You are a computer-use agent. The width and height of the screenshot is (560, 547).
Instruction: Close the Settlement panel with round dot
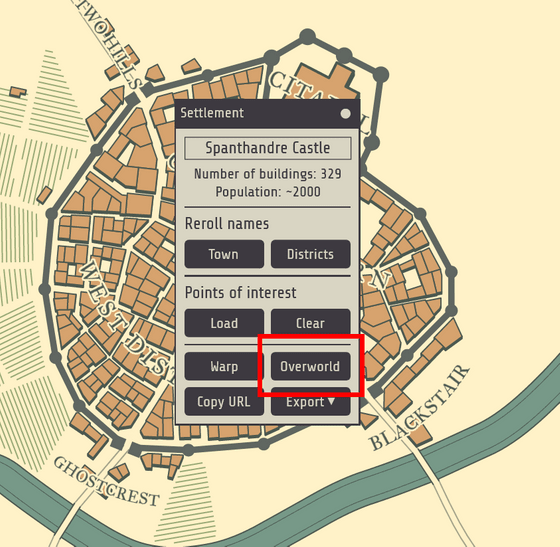pos(345,114)
